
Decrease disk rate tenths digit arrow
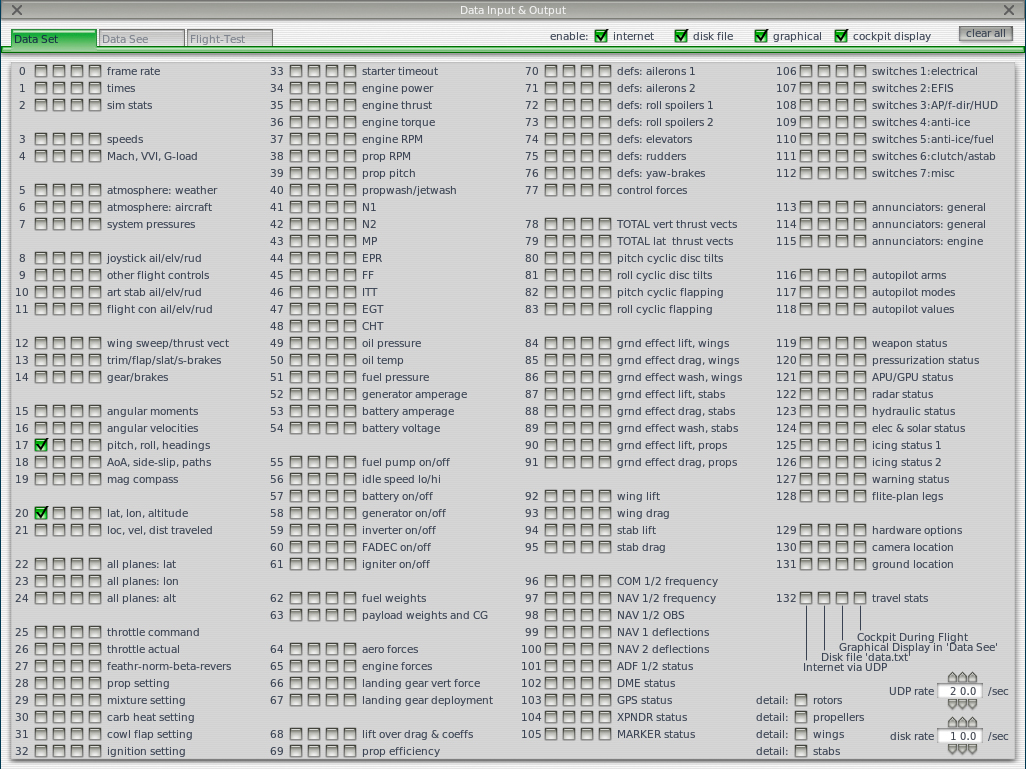pyautogui.click(x=972, y=749)
